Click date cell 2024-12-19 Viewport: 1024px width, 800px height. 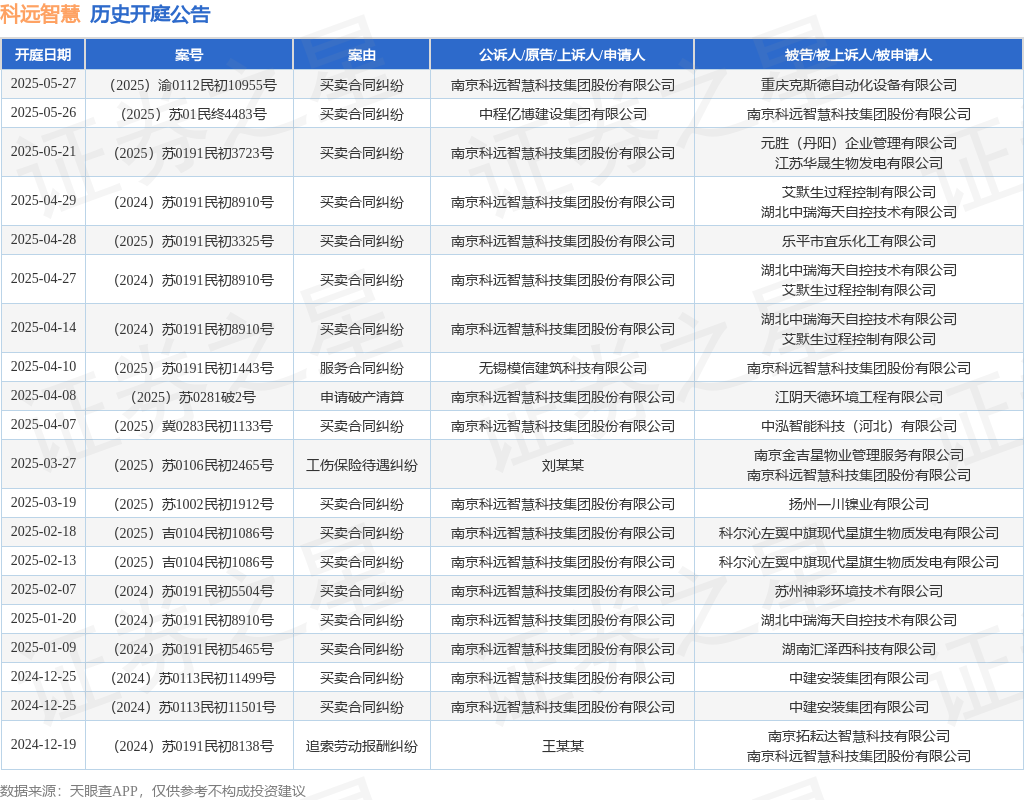point(43,744)
